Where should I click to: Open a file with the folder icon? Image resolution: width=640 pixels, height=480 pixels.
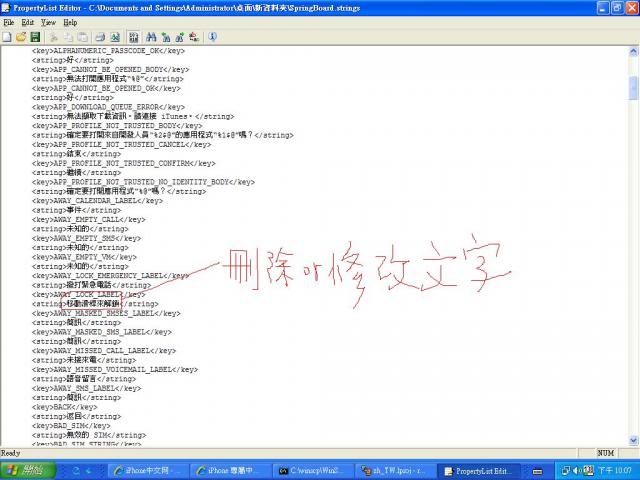pos(21,37)
